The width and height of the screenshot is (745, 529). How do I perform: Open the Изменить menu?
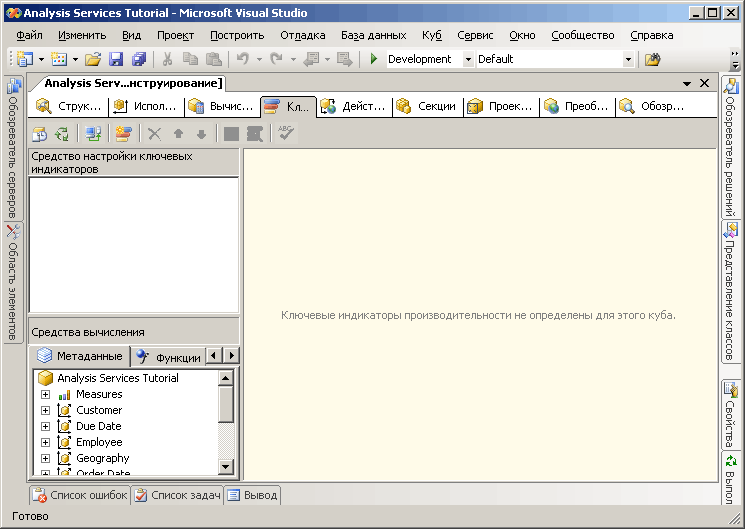(82, 35)
